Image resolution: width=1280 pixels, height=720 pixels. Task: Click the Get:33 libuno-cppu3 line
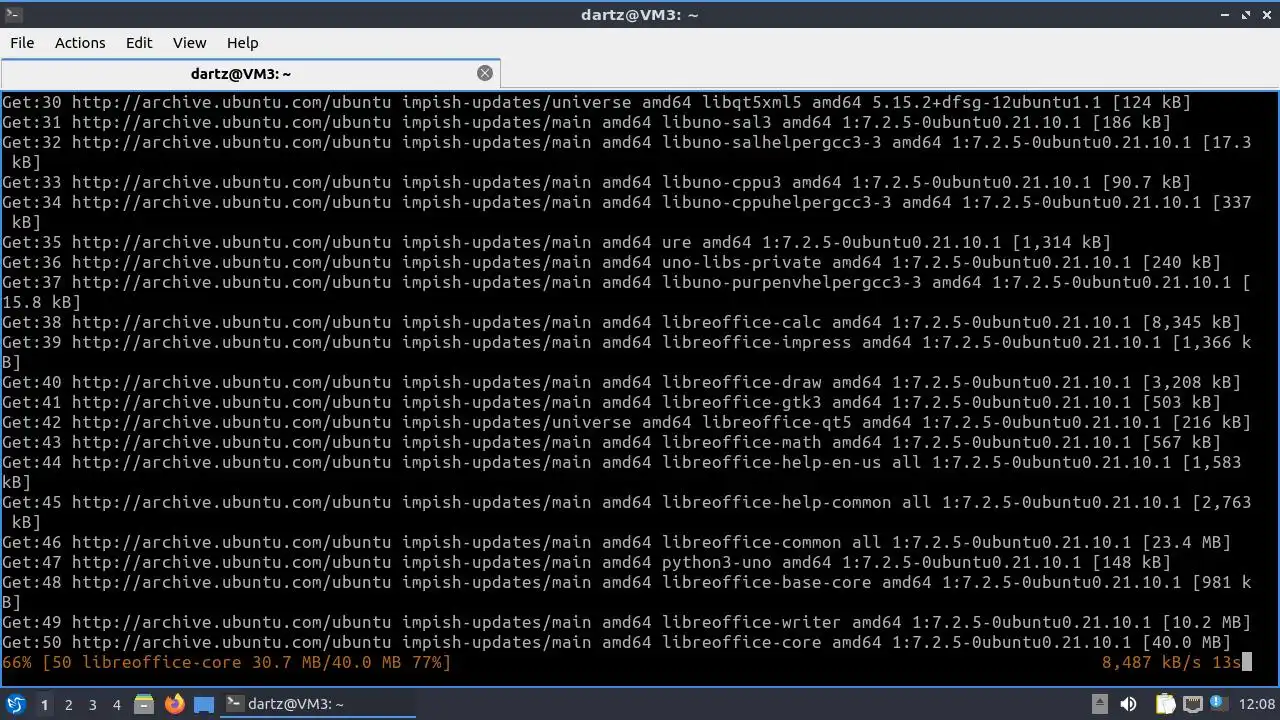pos(596,182)
